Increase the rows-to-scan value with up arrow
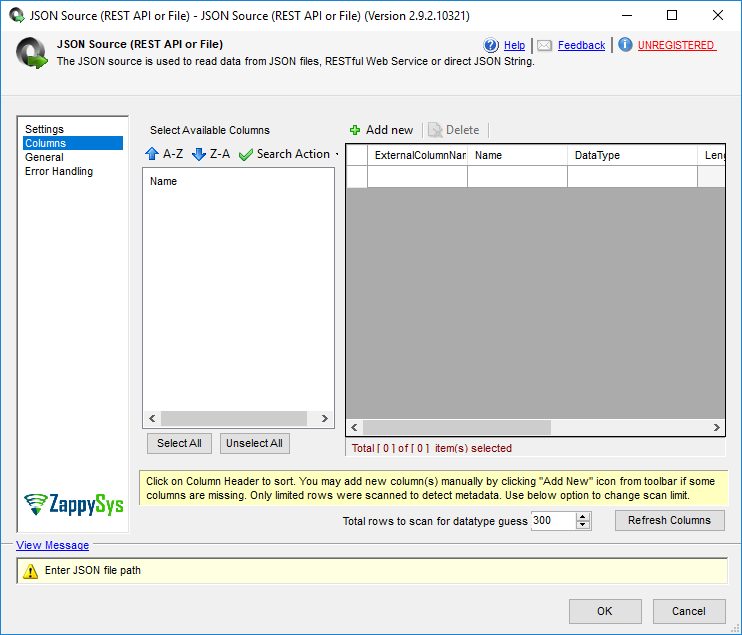This screenshot has height=635, width=742. (583, 517)
